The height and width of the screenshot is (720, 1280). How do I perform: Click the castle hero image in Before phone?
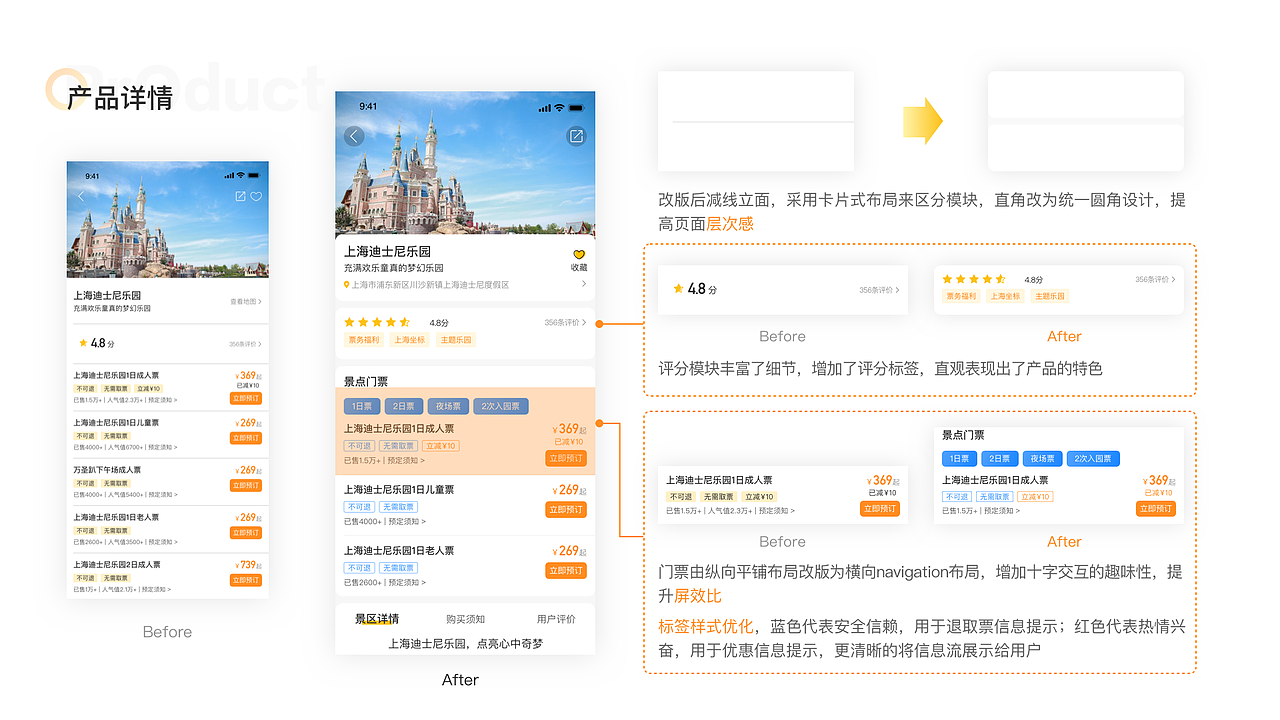[x=167, y=220]
